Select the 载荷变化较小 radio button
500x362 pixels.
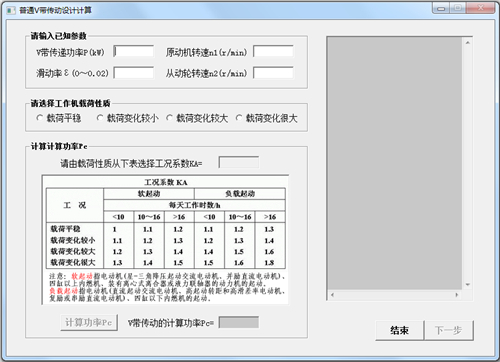point(100,118)
